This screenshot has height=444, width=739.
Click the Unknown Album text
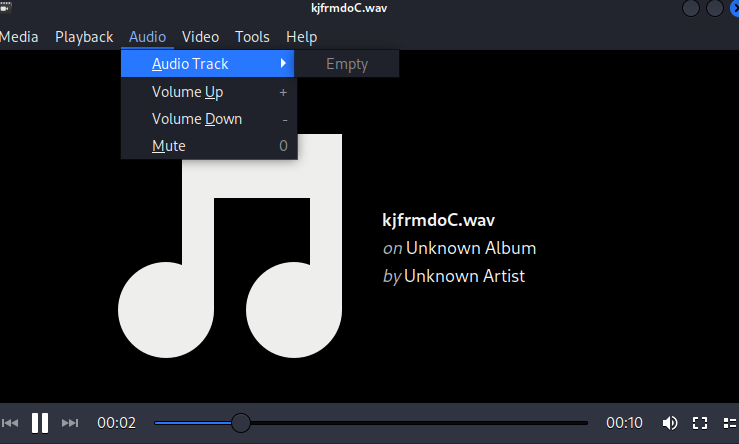pyautogui.click(x=471, y=248)
